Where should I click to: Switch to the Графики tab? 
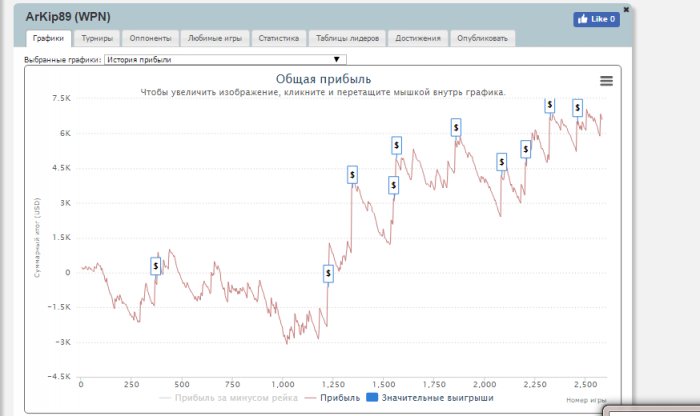click(x=48, y=38)
